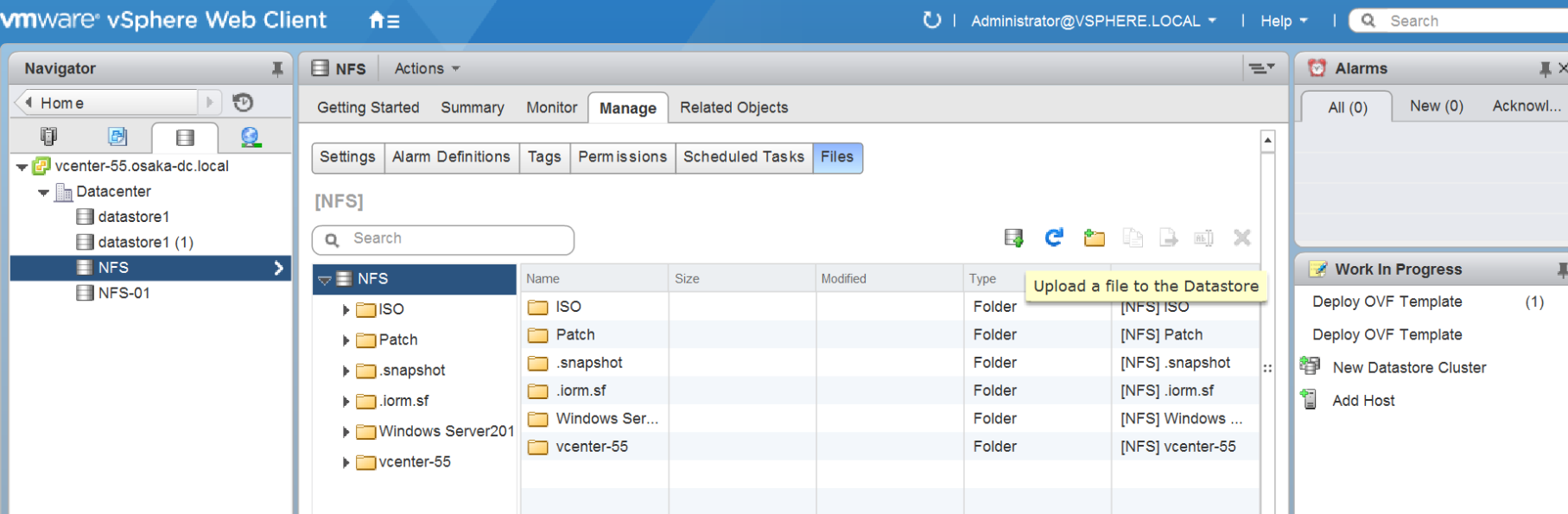This screenshot has width=1568, height=514.
Task: Open the Actions dropdown menu
Action: [x=427, y=68]
